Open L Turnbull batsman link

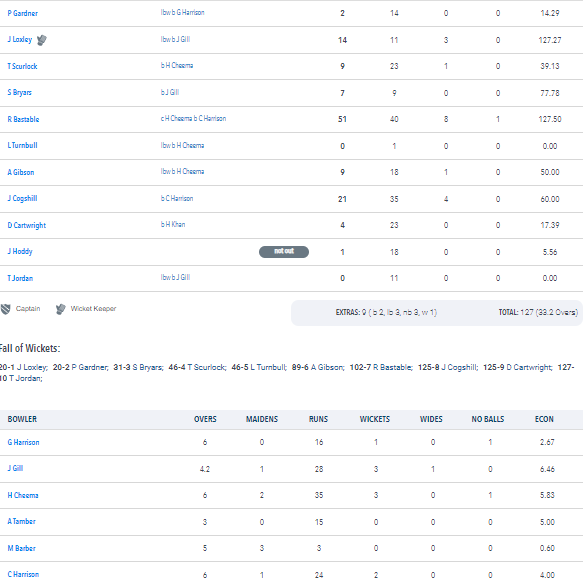tap(22, 146)
